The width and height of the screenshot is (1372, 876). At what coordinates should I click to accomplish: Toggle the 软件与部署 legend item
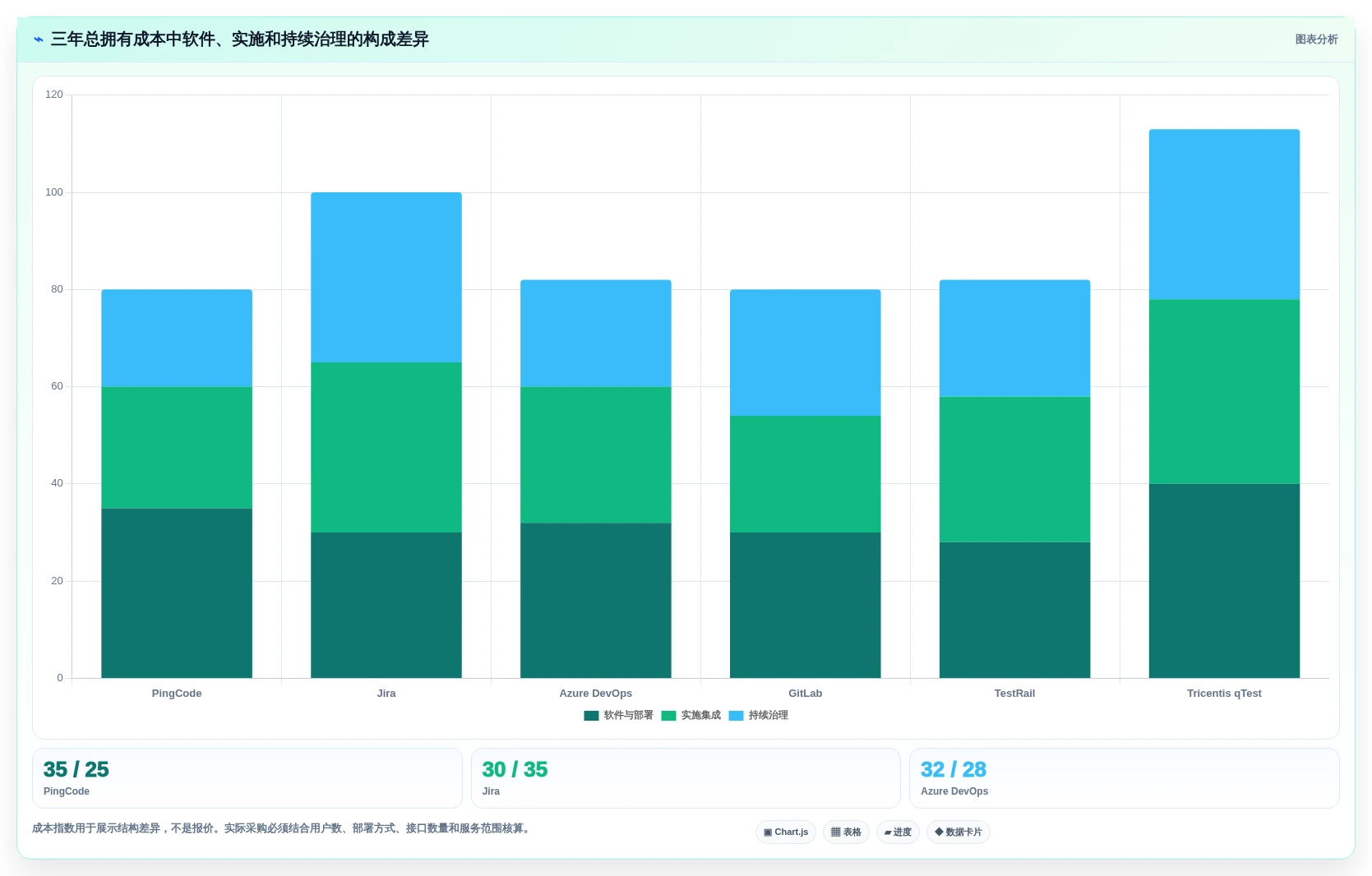[x=618, y=716]
